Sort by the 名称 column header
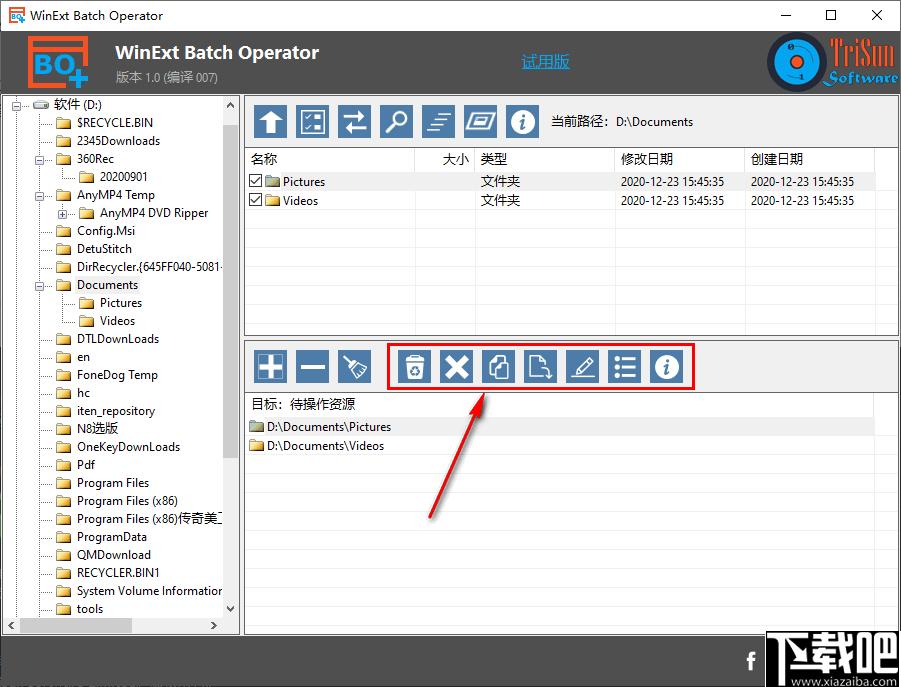 pos(330,159)
